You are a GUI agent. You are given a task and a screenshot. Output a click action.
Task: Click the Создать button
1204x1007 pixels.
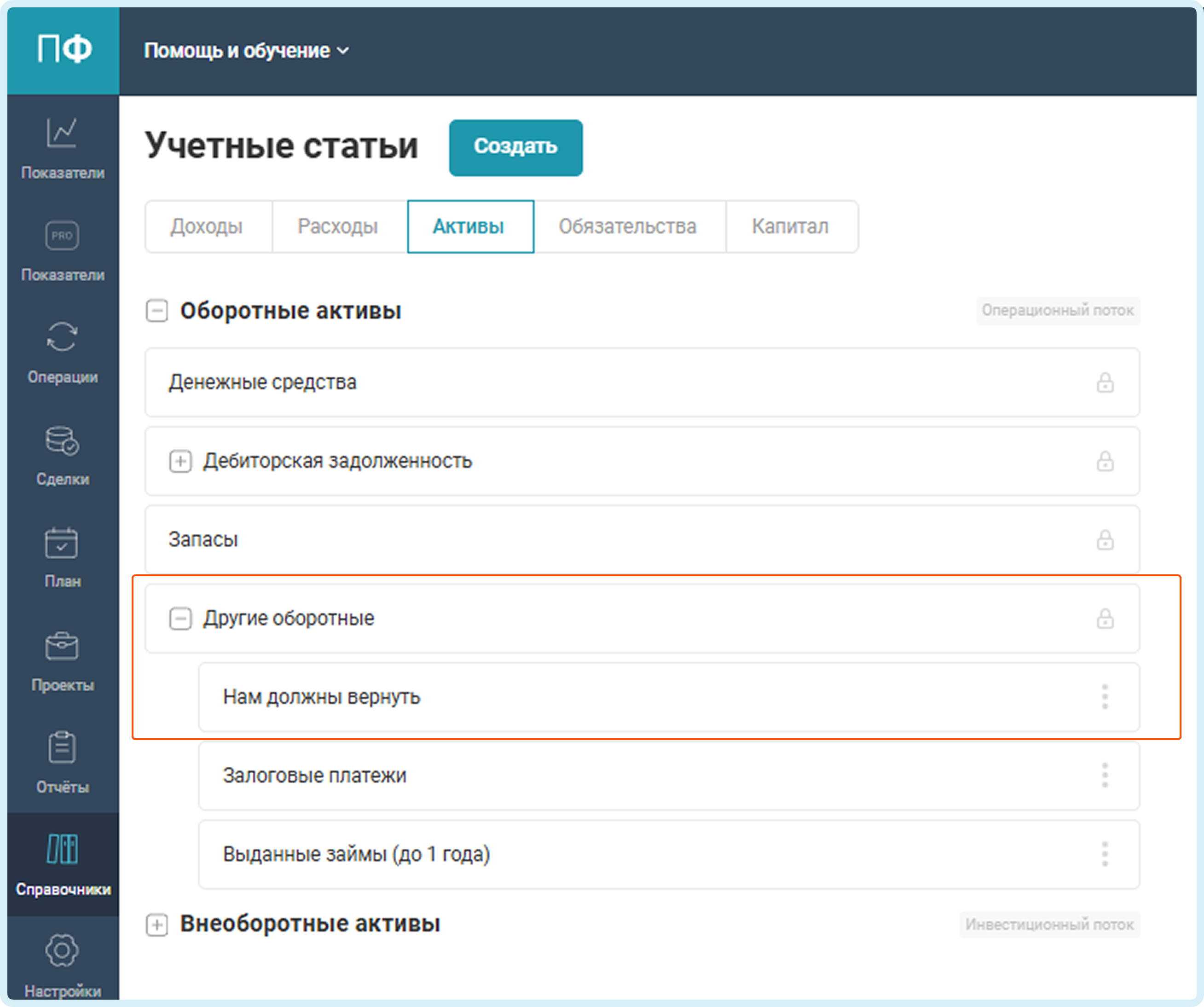click(x=515, y=147)
